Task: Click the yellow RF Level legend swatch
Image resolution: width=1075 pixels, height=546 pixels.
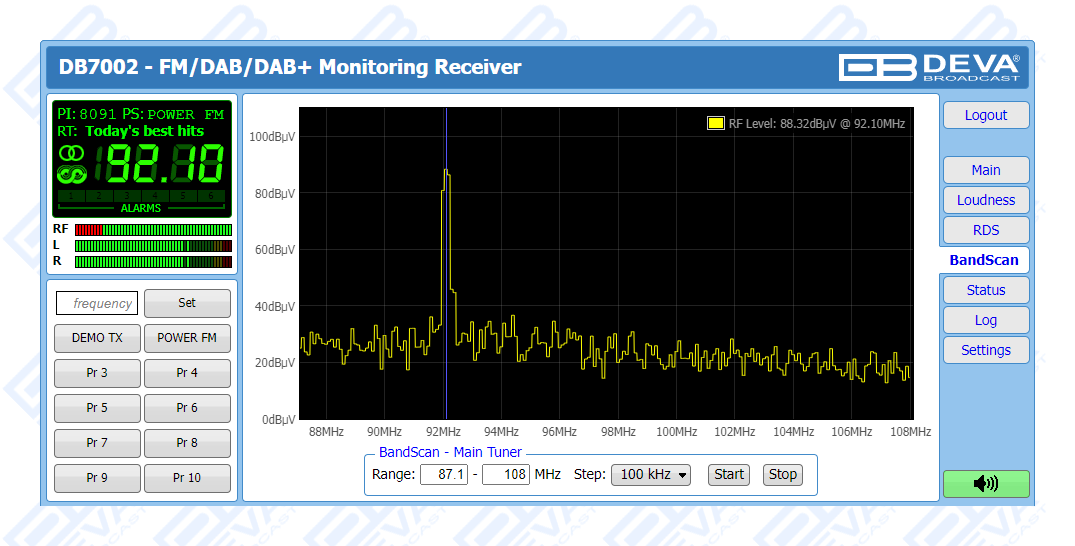Action: tap(715, 124)
